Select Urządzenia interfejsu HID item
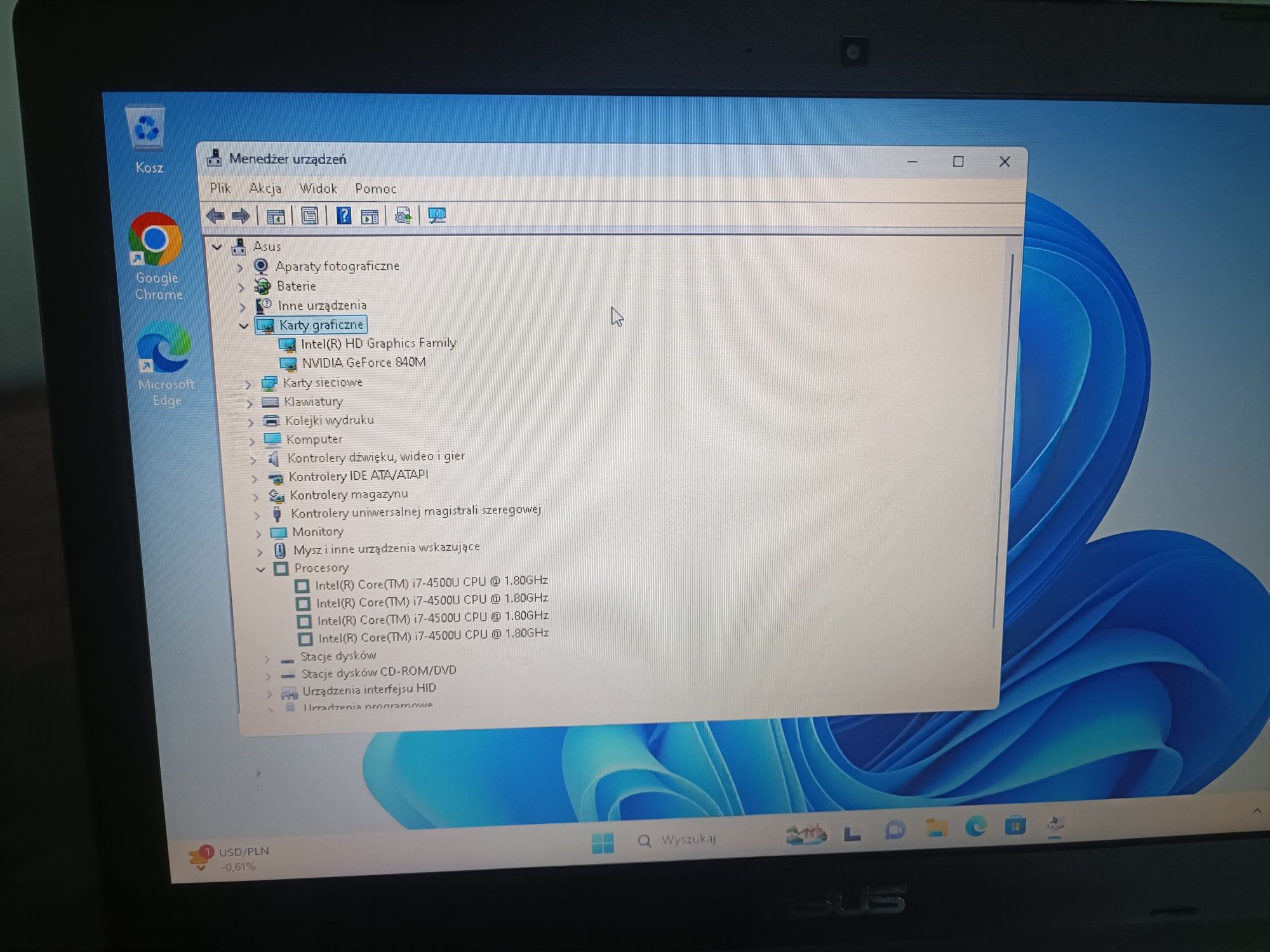The height and width of the screenshot is (952, 1270). (x=369, y=689)
